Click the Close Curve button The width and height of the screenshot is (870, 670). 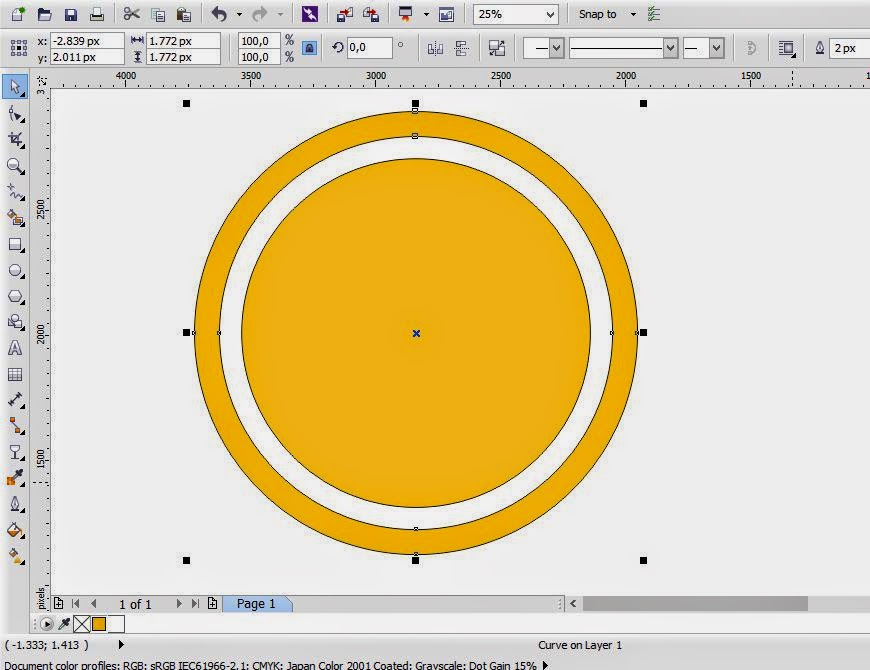click(751, 49)
